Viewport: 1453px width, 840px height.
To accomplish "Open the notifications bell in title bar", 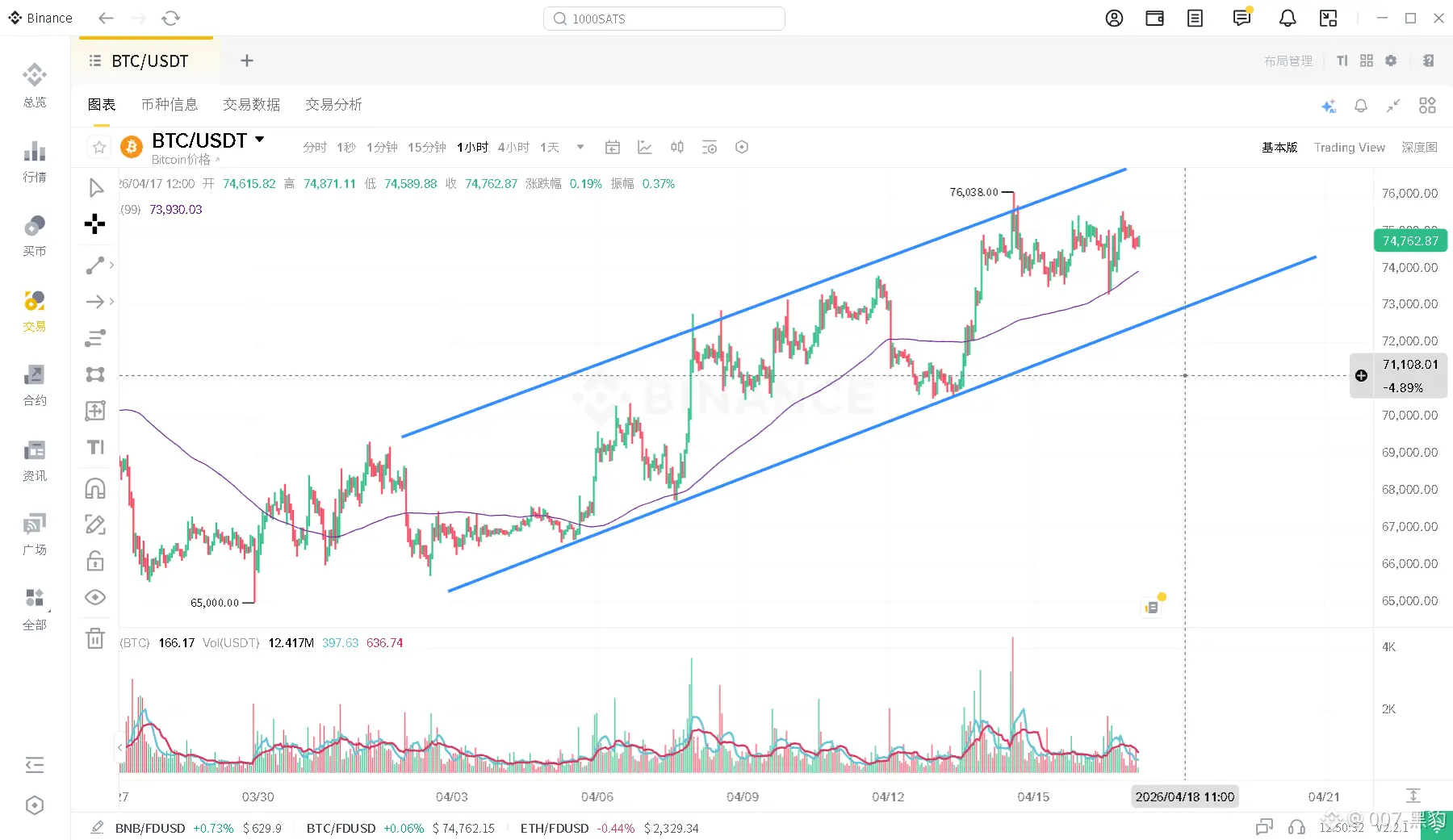I will [x=1288, y=18].
